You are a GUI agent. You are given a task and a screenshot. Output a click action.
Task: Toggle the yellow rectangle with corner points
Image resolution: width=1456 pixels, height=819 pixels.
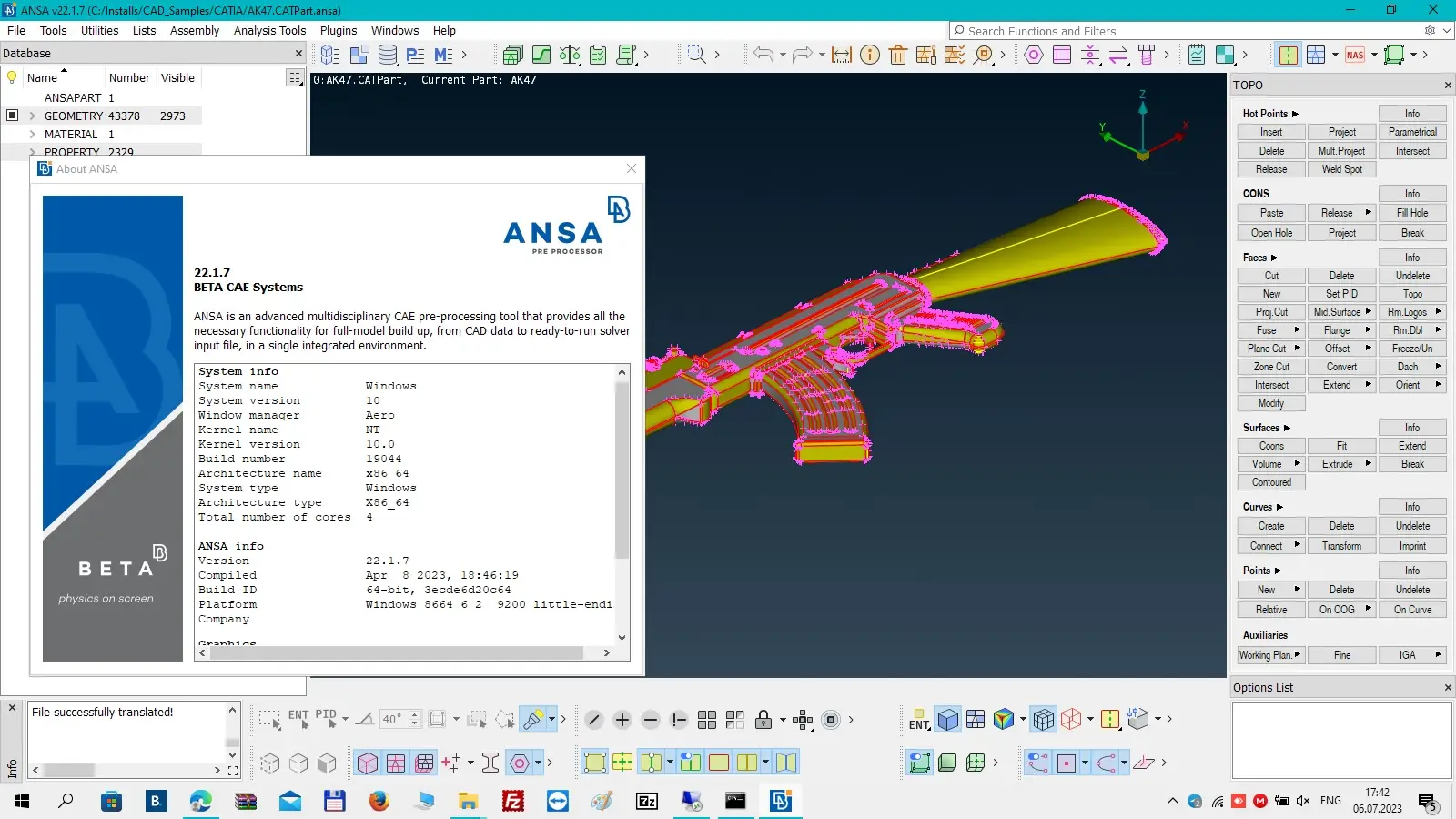[594, 763]
